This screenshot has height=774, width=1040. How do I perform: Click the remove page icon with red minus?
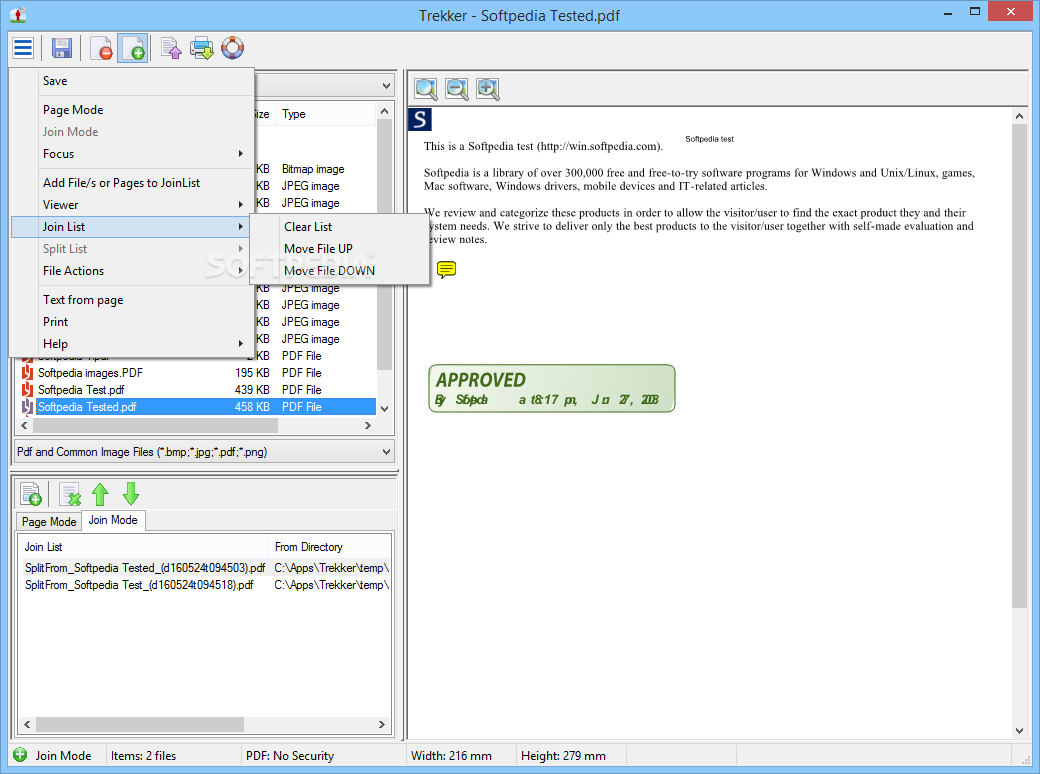pos(101,48)
